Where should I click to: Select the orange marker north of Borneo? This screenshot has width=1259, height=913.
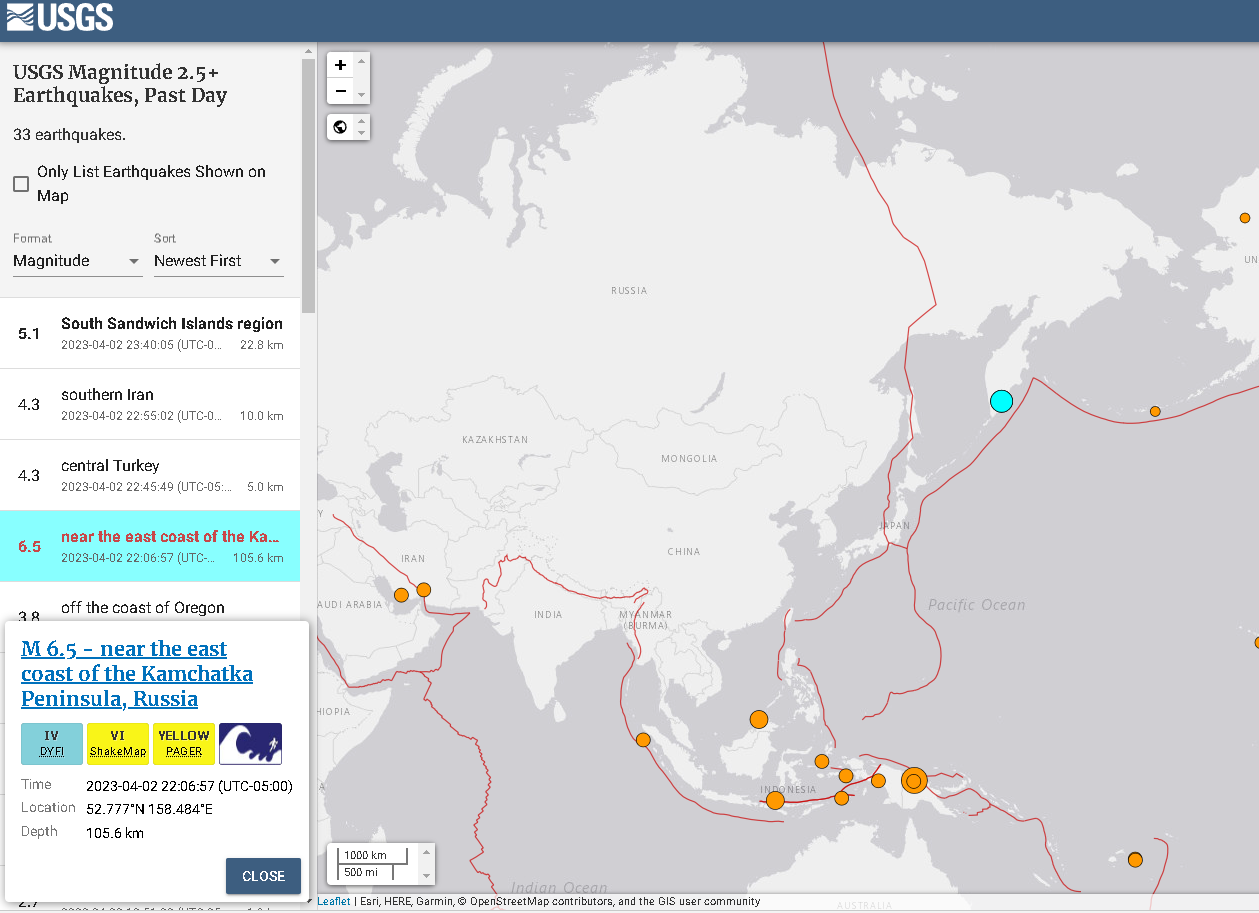[759, 719]
